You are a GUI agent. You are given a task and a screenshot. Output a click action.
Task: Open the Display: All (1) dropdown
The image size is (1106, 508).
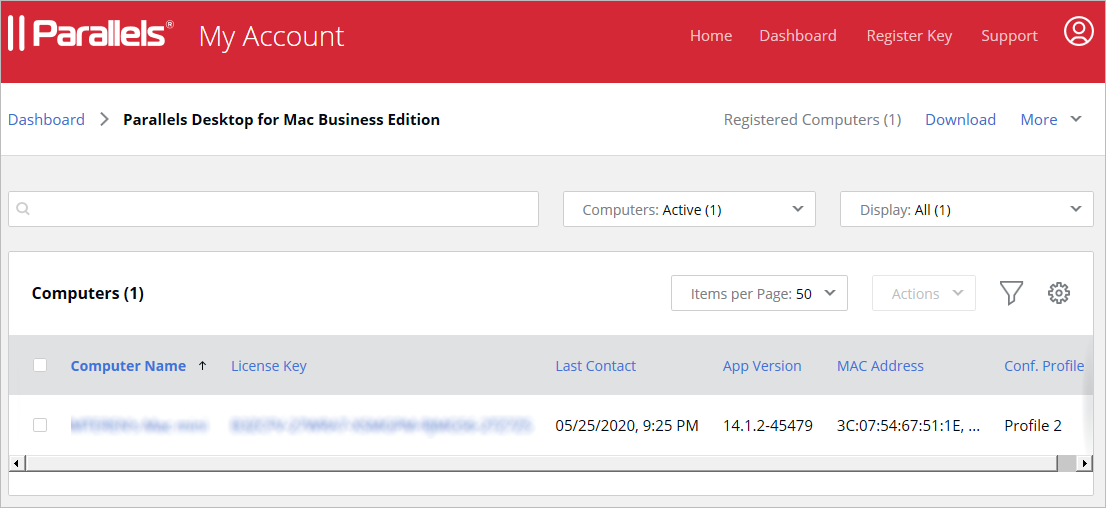coord(966,209)
